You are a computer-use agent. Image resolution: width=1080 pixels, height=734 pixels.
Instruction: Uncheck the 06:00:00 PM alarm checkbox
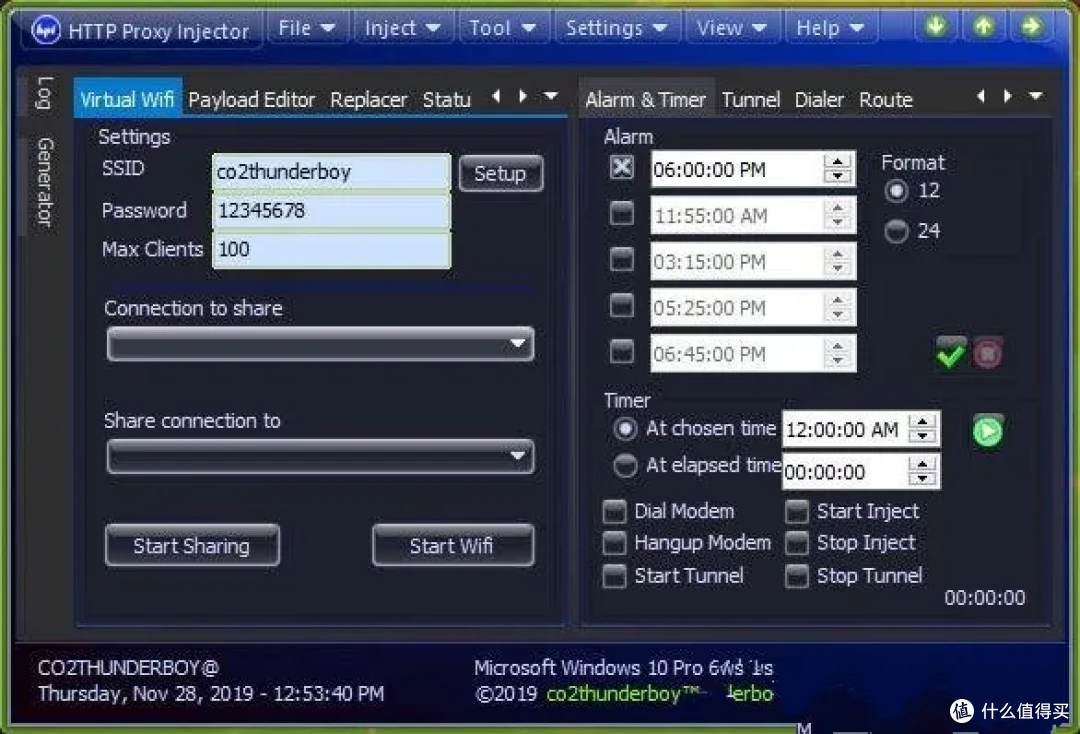point(622,167)
